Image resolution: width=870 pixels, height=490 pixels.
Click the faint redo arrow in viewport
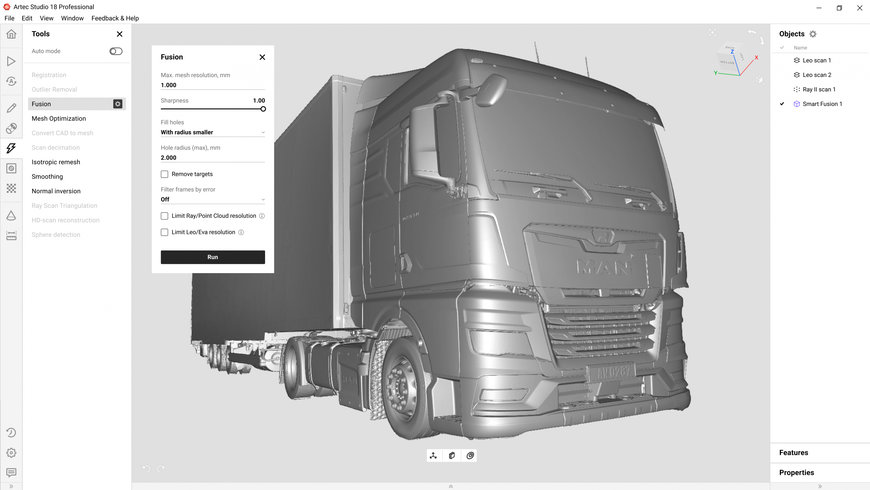161,468
